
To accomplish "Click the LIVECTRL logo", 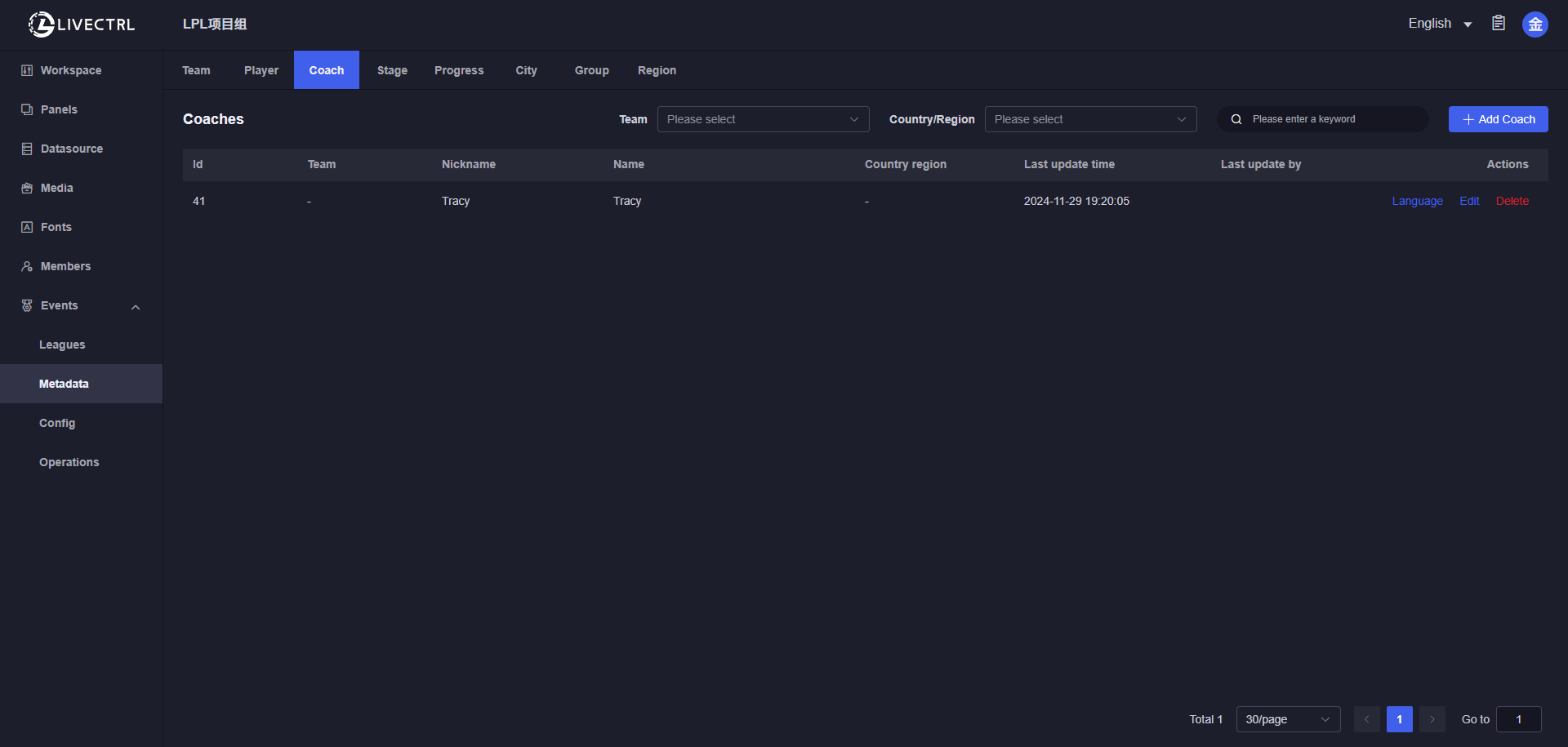I will [82, 24].
